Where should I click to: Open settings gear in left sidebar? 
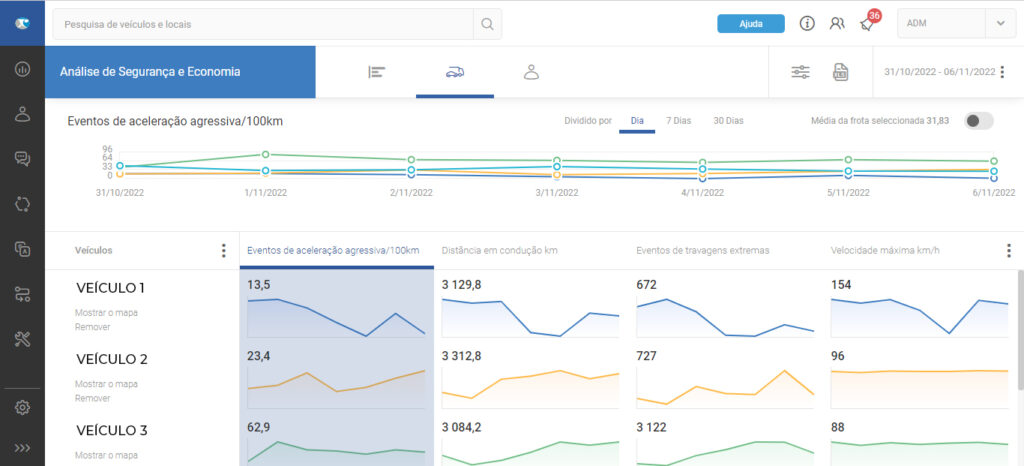coord(22,407)
